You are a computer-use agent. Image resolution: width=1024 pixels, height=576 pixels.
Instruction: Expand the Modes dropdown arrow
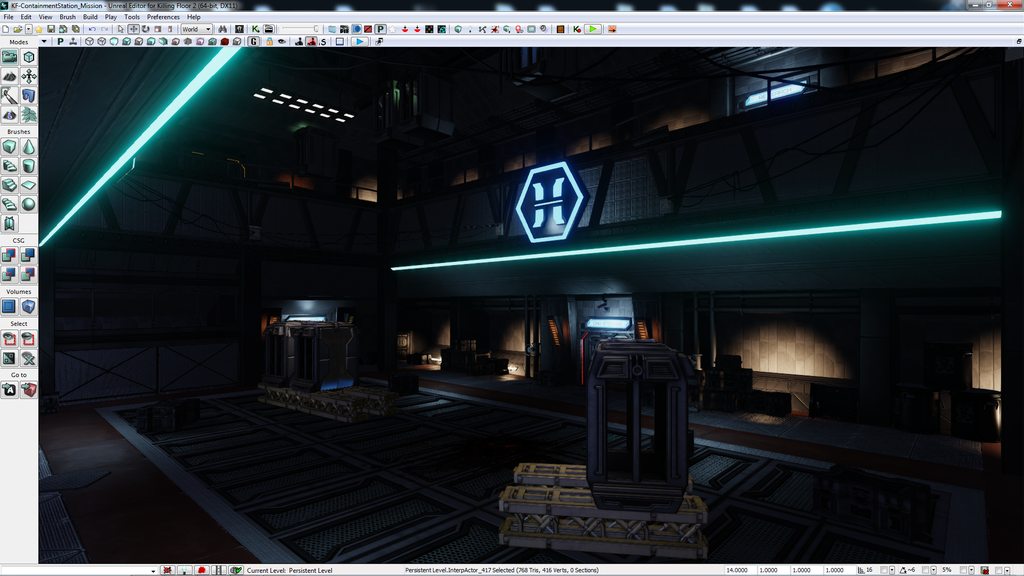point(44,42)
